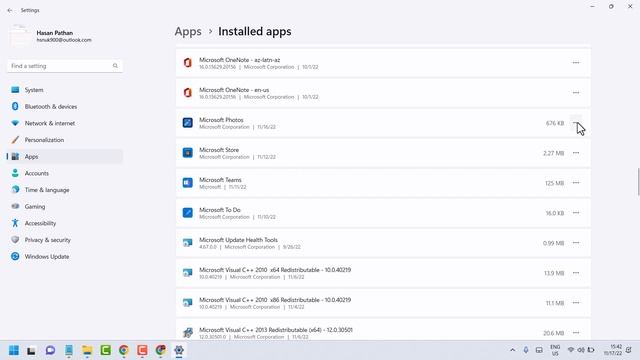Open Accessibility settings
Viewport: 640px width, 360px height.
64,223
